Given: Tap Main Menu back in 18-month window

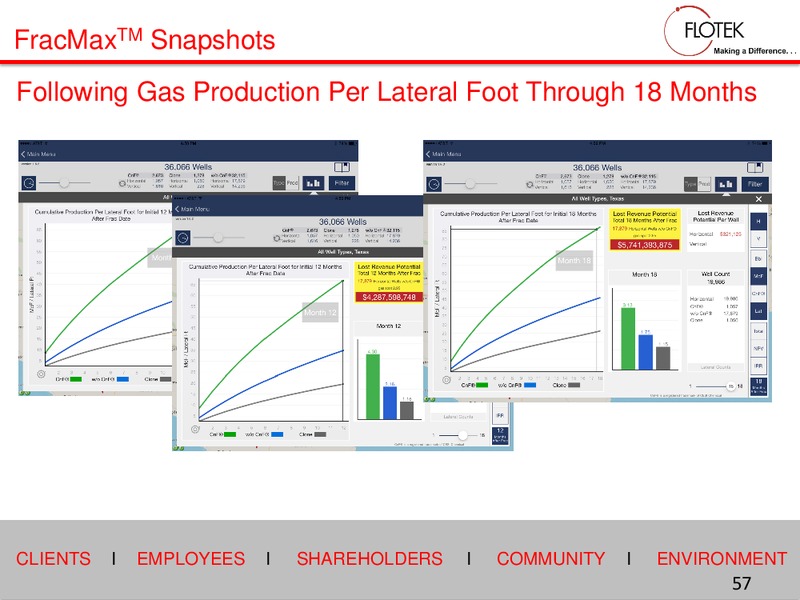Looking at the screenshot, I should pos(443,154).
